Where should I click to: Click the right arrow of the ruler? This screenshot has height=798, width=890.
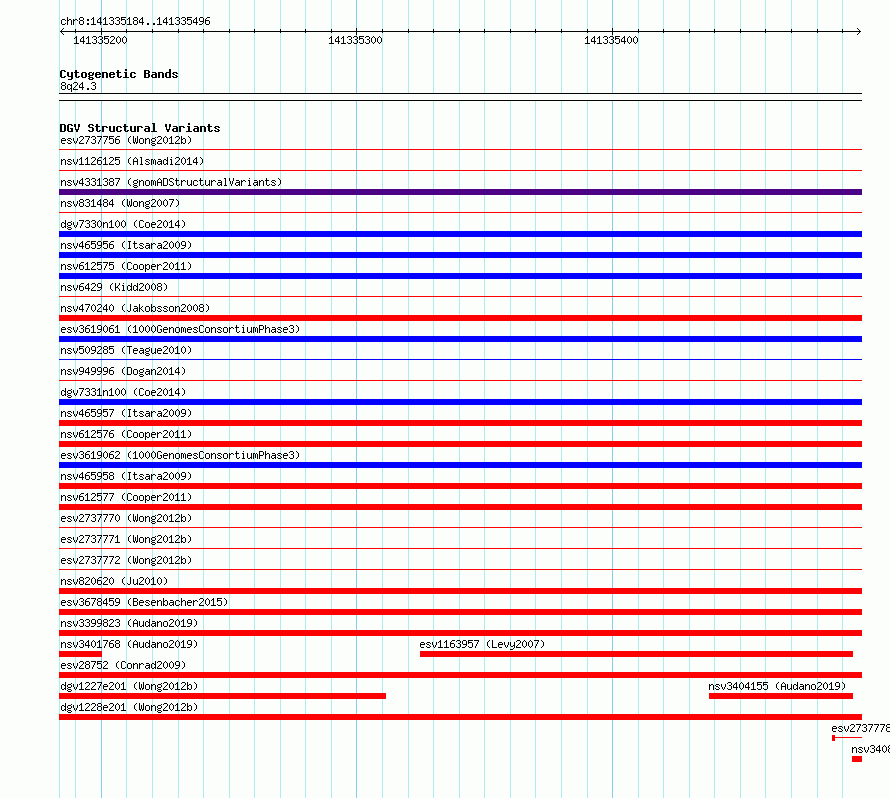click(859, 31)
